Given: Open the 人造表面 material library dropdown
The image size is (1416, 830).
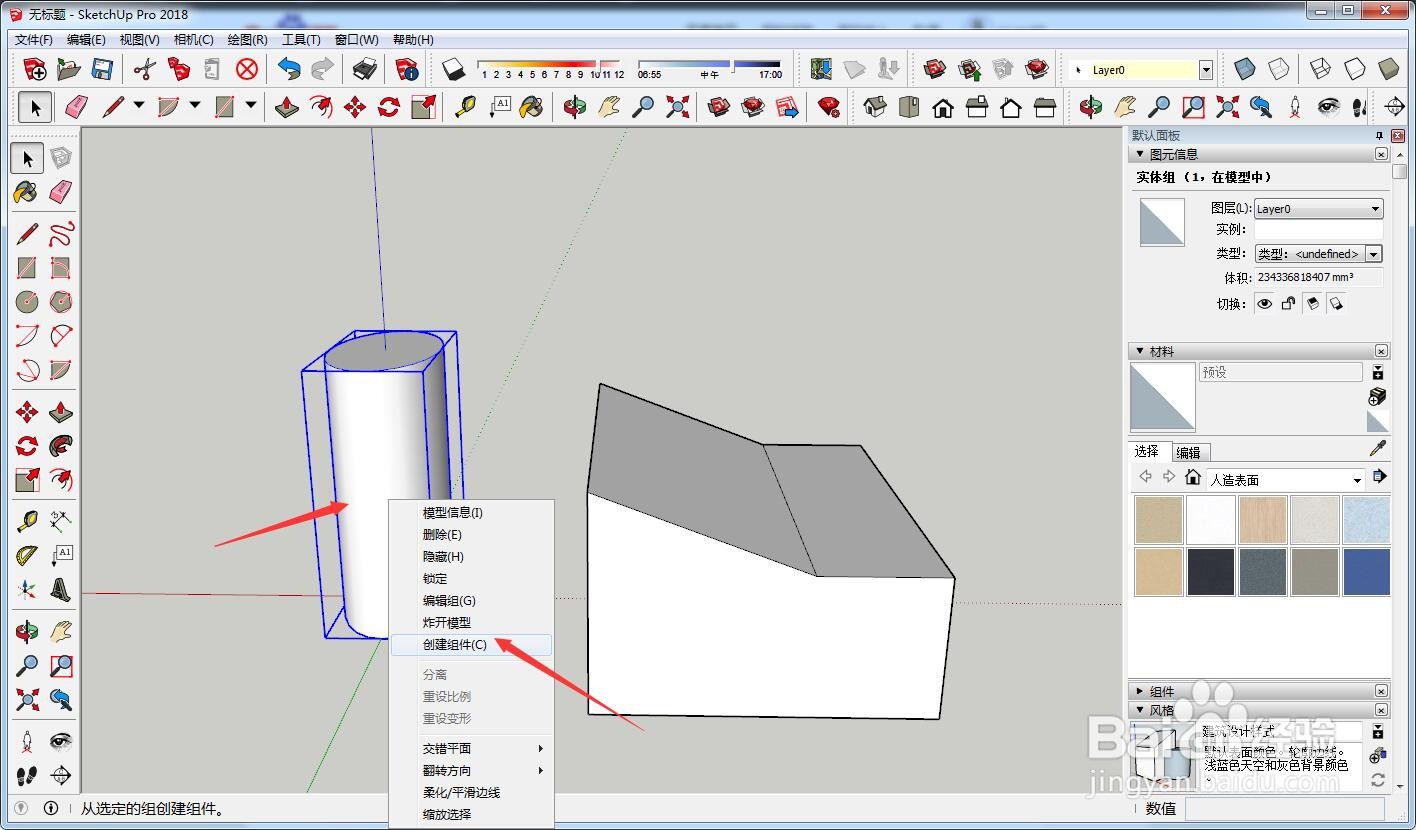Looking at the screenshot, I should tap(1286, 480).
